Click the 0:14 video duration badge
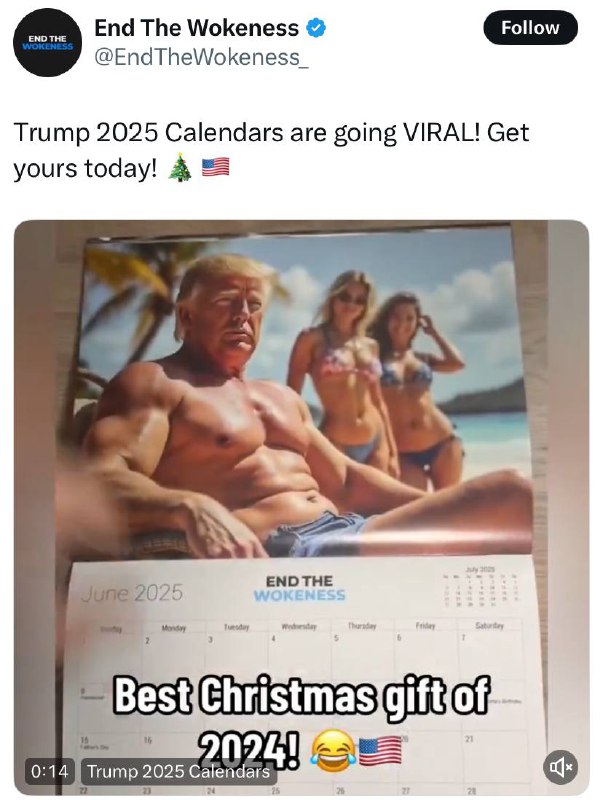Image resolution: width=603 pixels, height=800 pixels. coord(50,771)
